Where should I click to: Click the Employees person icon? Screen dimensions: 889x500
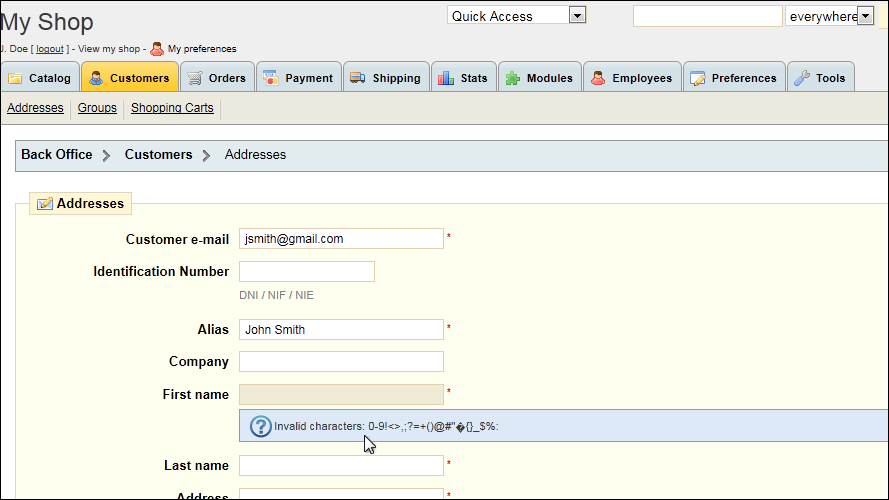tap(598, 78)
